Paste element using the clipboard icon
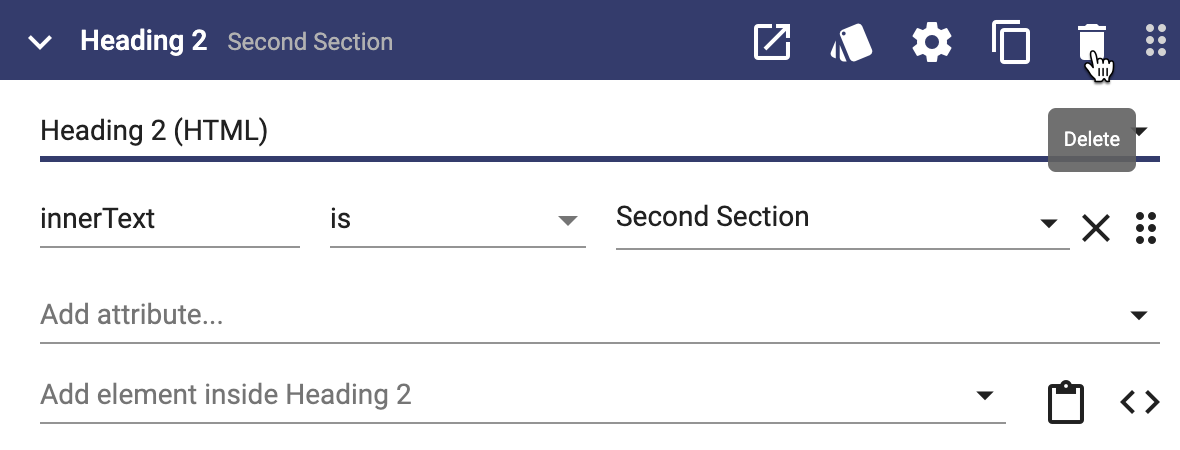This screenshot has height=450, width=1180. [1066, 403]
